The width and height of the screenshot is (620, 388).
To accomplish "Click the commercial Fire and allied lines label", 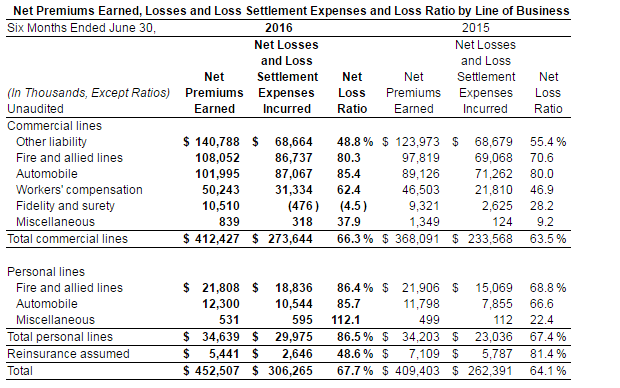I will pos(70,158).
